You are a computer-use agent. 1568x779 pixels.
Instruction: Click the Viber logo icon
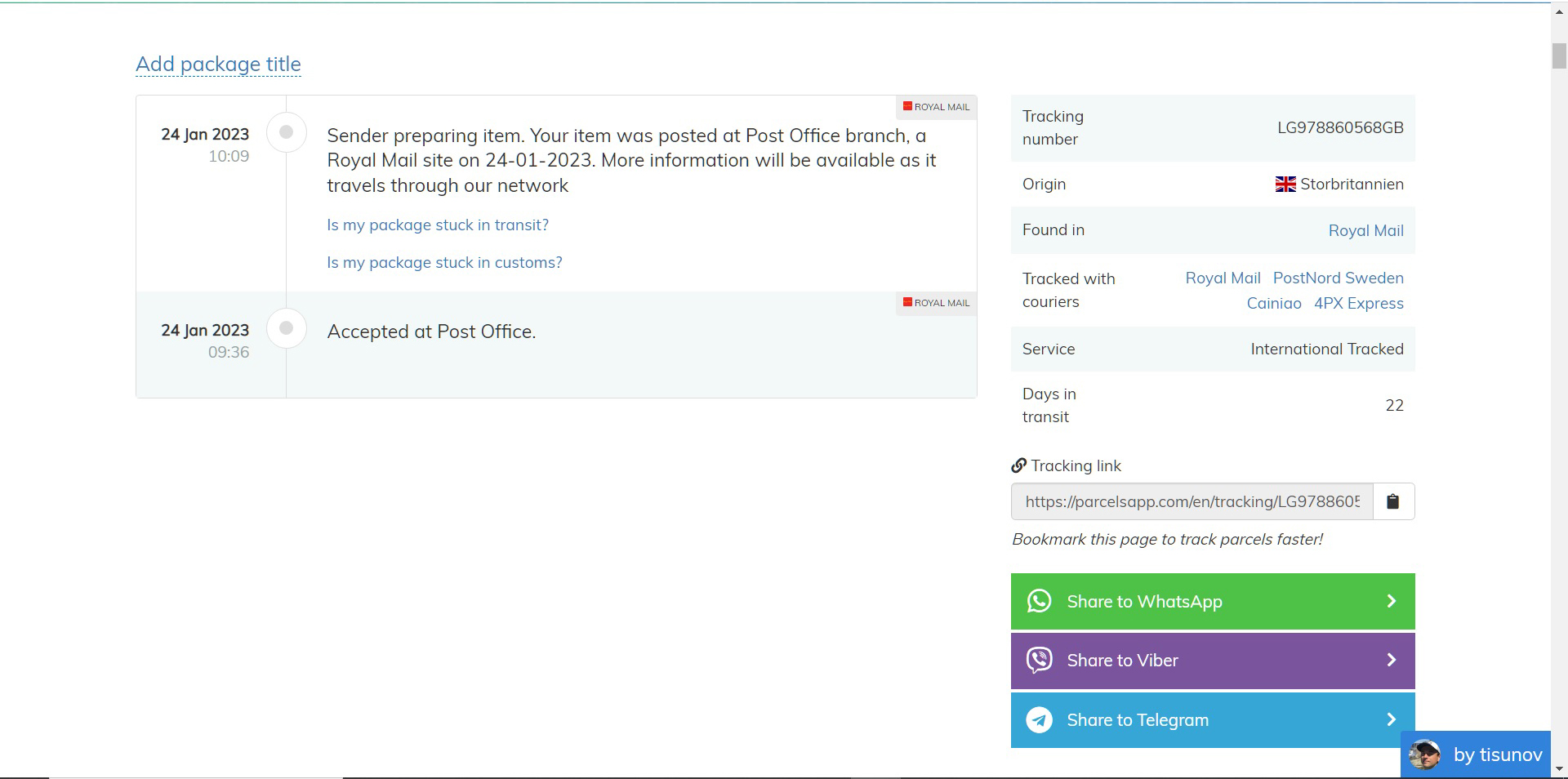1039,660
